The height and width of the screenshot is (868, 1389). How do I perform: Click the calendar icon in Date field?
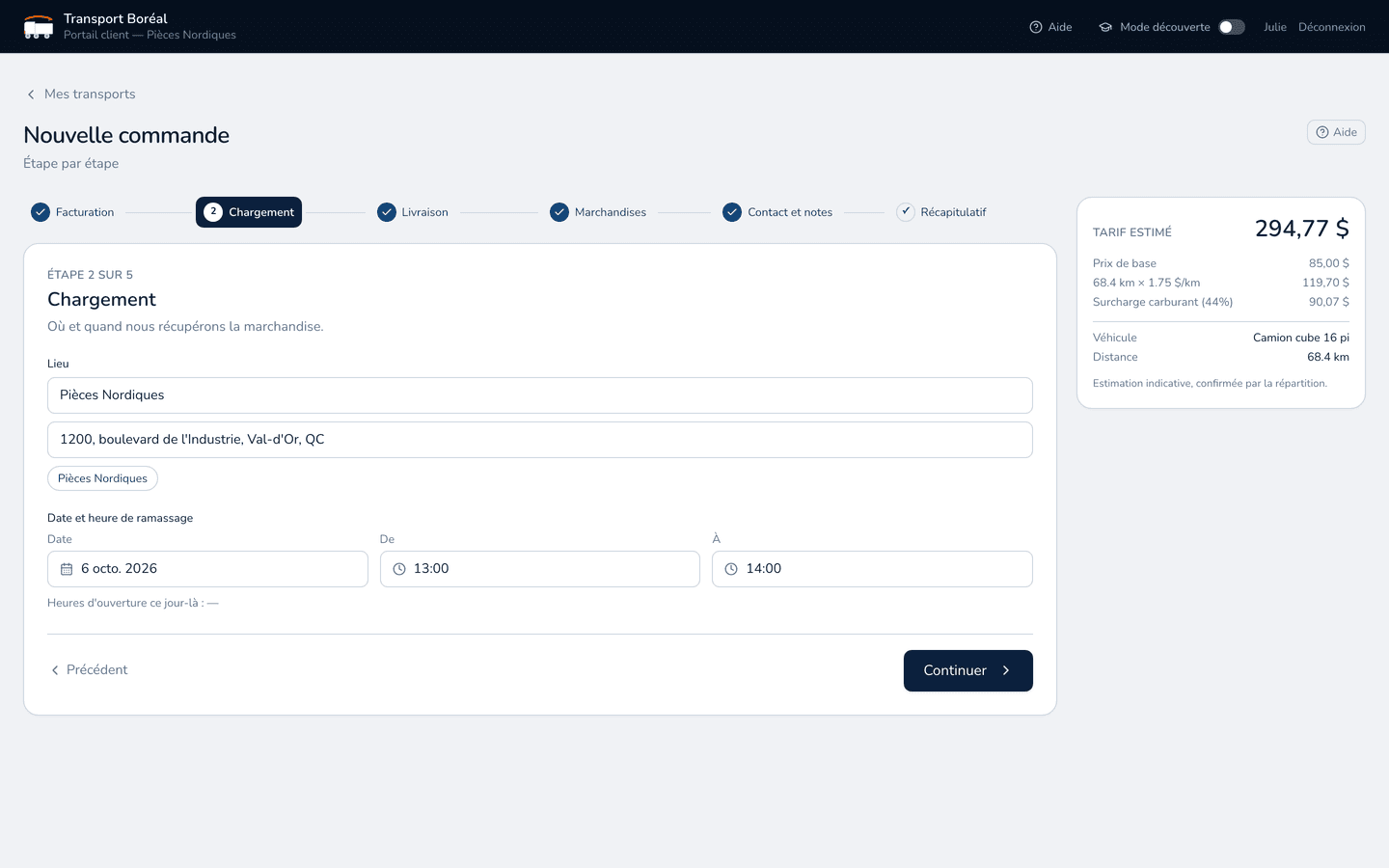[67, 569]
